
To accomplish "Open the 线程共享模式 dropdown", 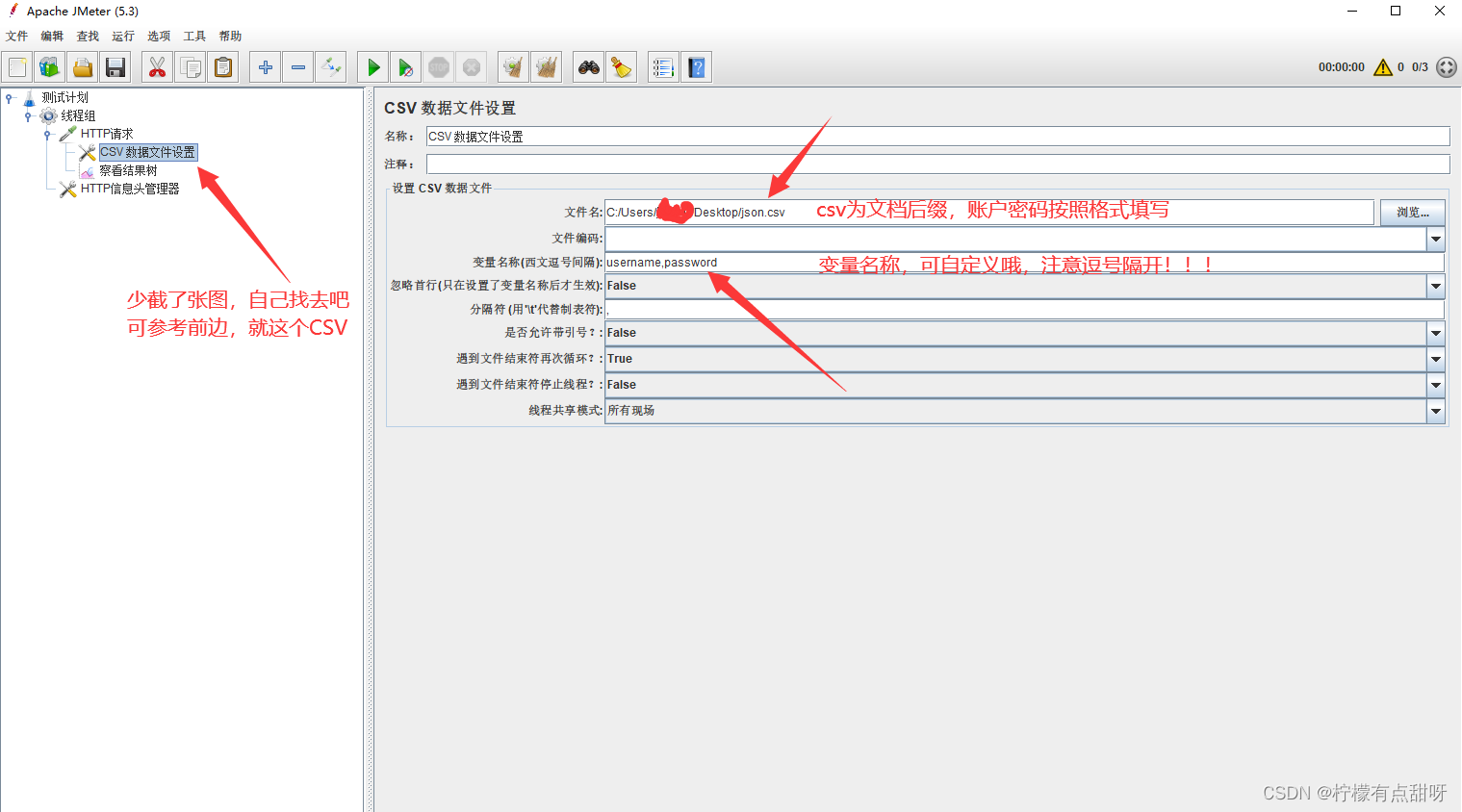I will (x=1436, y=411).
